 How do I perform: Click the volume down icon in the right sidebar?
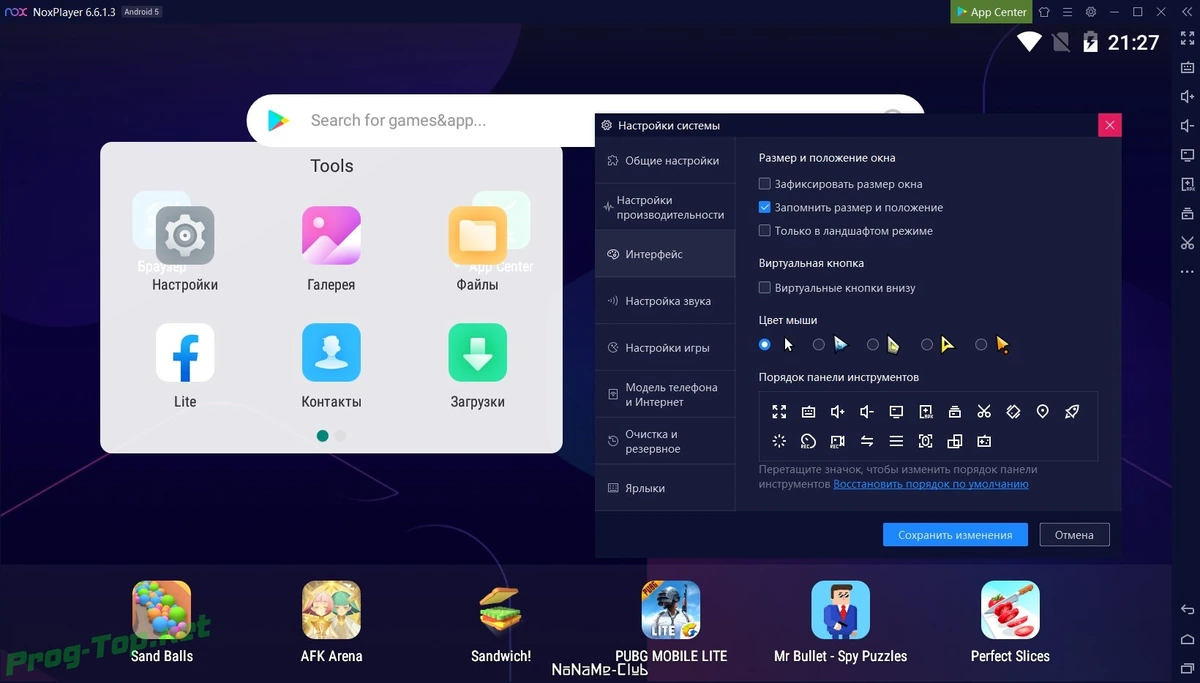1187,126
